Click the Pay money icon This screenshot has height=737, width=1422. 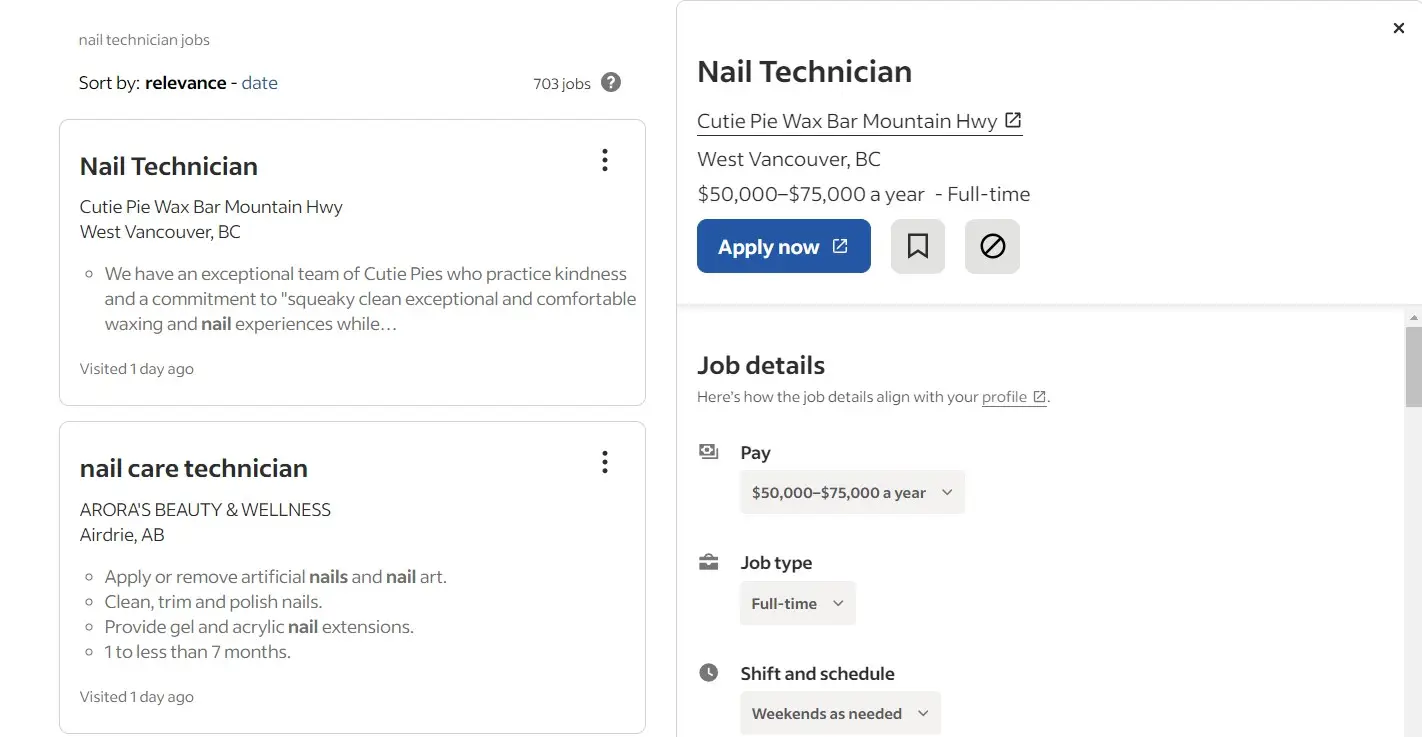tap(709, 452)
